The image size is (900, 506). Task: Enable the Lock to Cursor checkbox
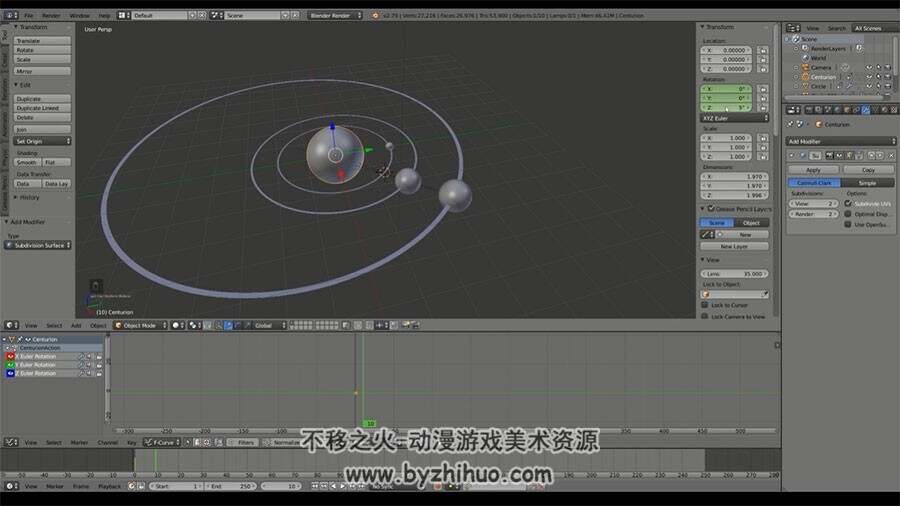[x=705, y=305]
